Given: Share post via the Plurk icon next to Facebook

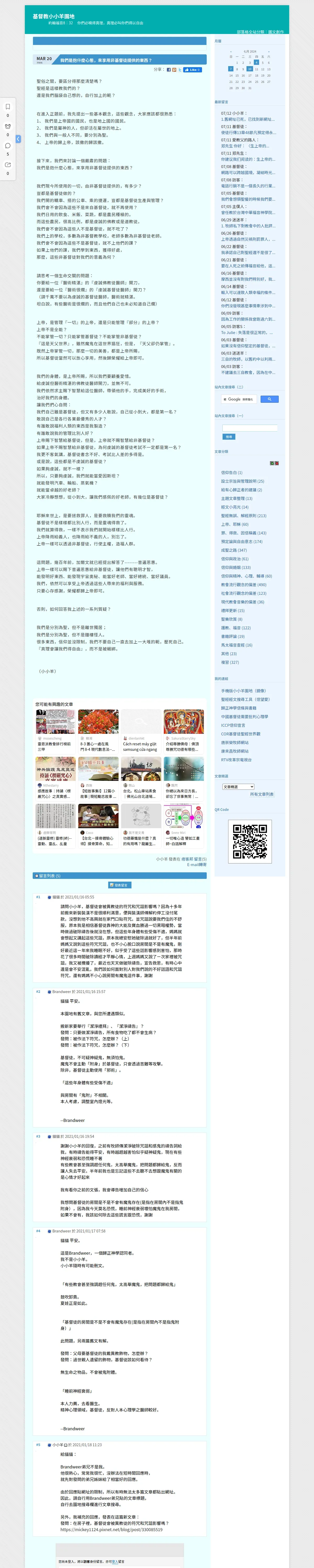Looking at the screenshot, I should 174,70.
